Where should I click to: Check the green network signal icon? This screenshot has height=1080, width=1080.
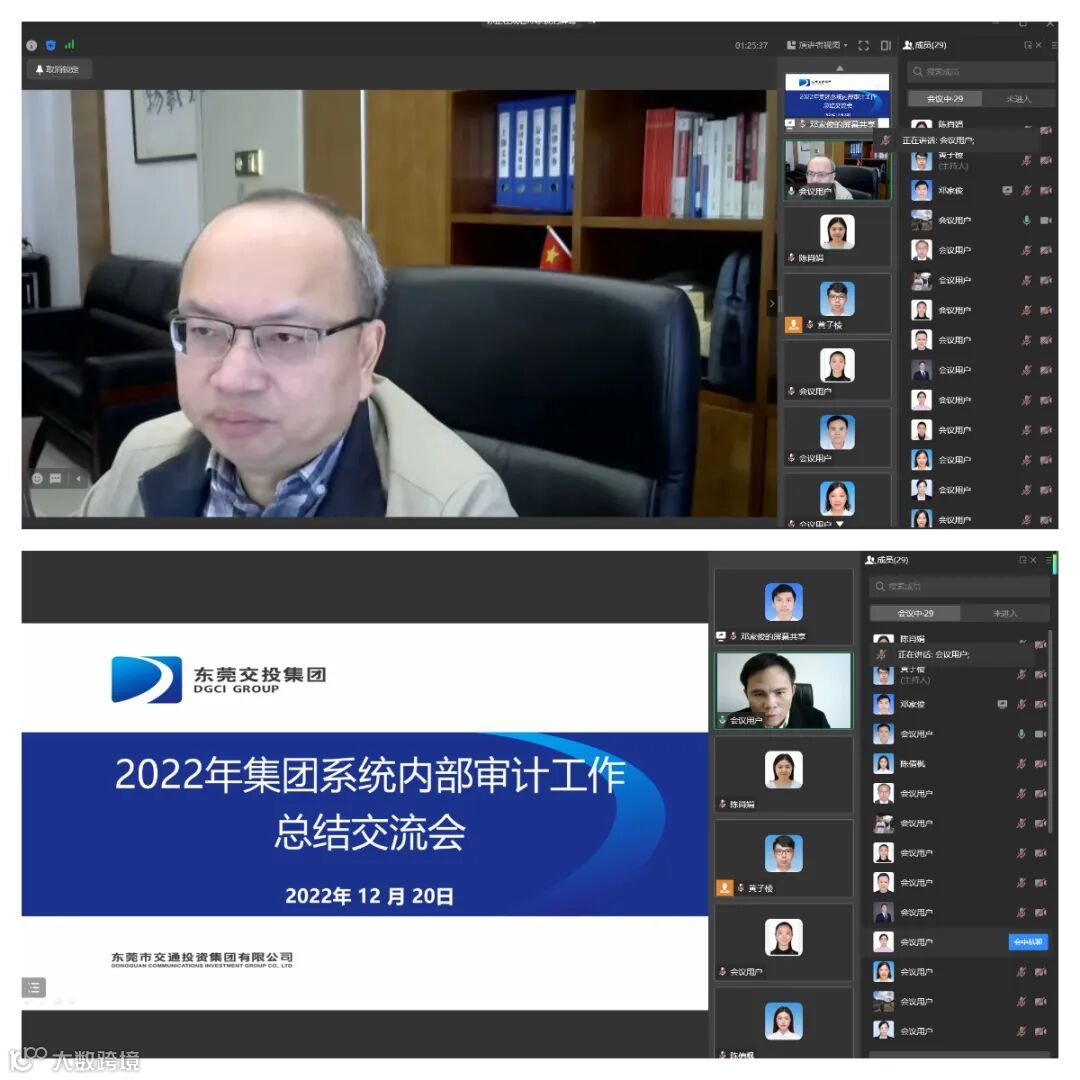coord(69,45)
